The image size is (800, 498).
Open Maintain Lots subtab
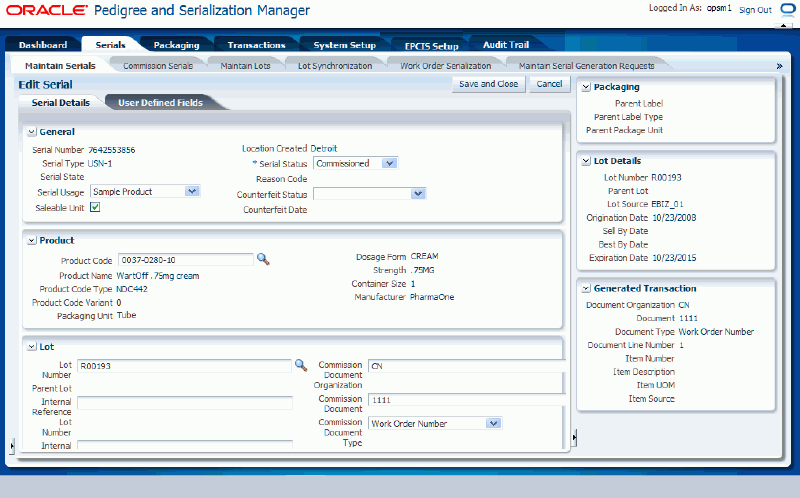tap(245, 66)
